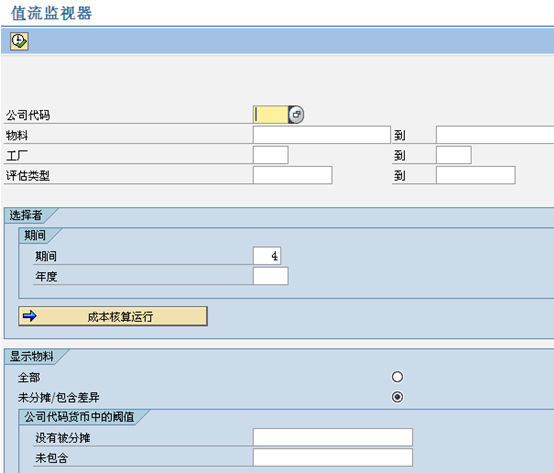The image size is (554, 473).
Task: Click the 年度 input field
Action: 271,276
